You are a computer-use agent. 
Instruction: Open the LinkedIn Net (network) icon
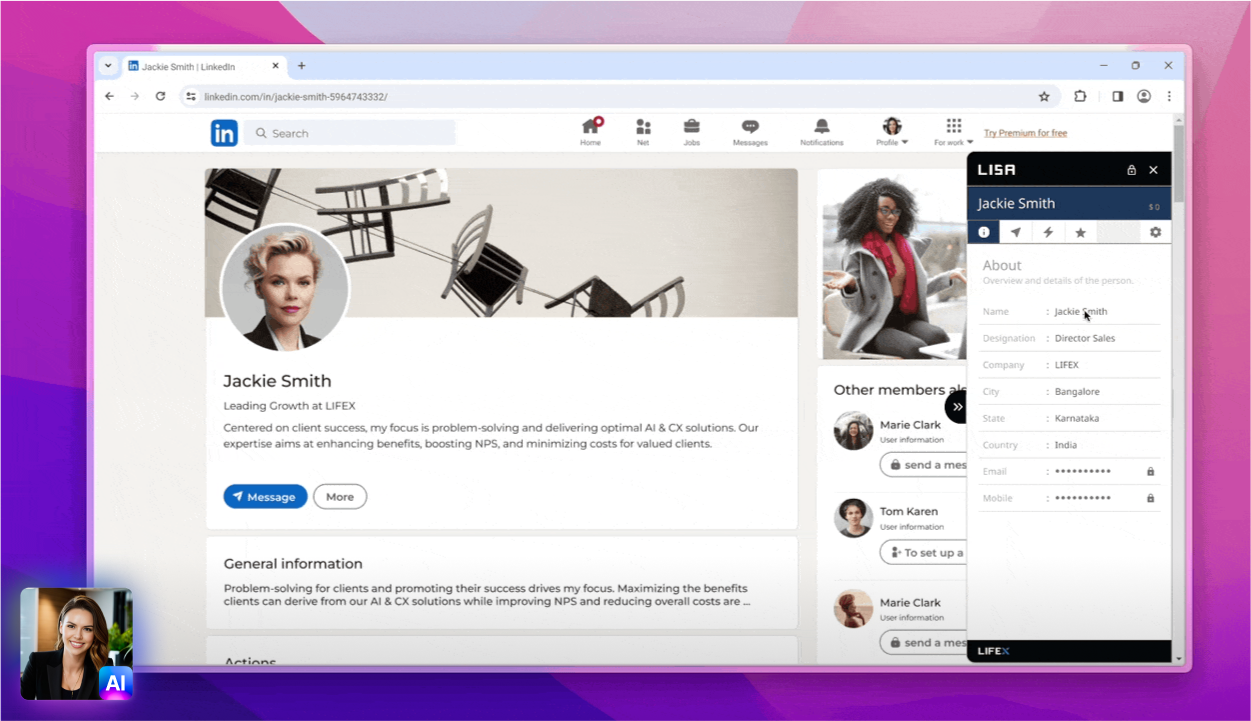pyautogui.click(x=643, y=127)
